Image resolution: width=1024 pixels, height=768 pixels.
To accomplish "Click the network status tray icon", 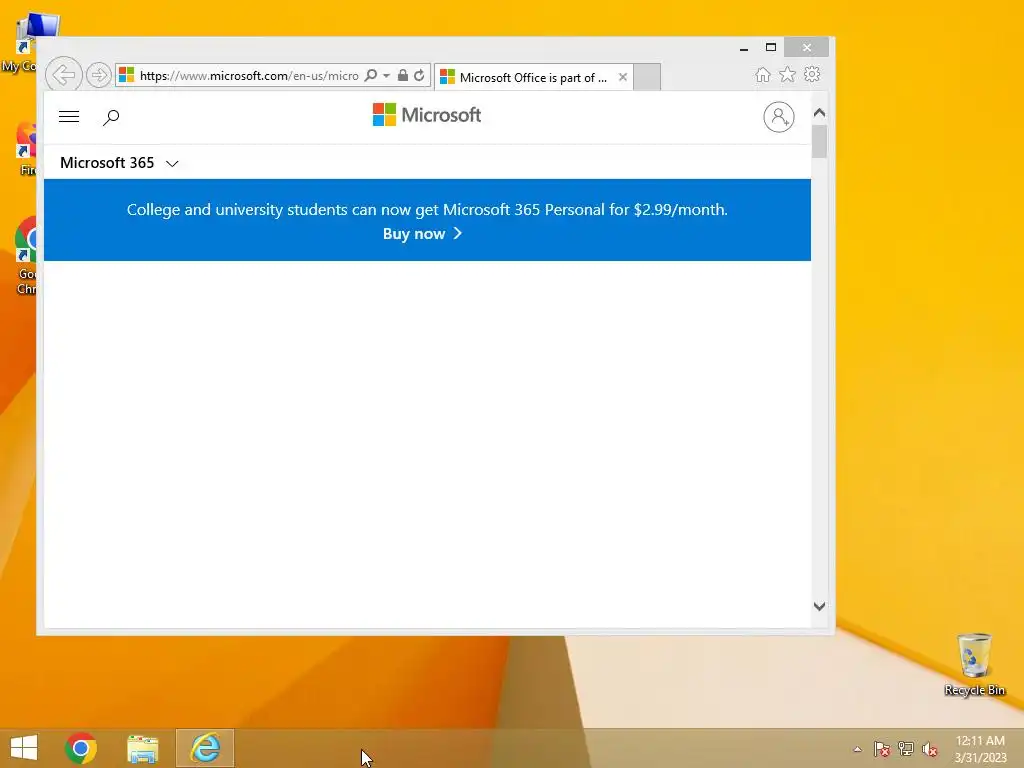I will (906, 749).
